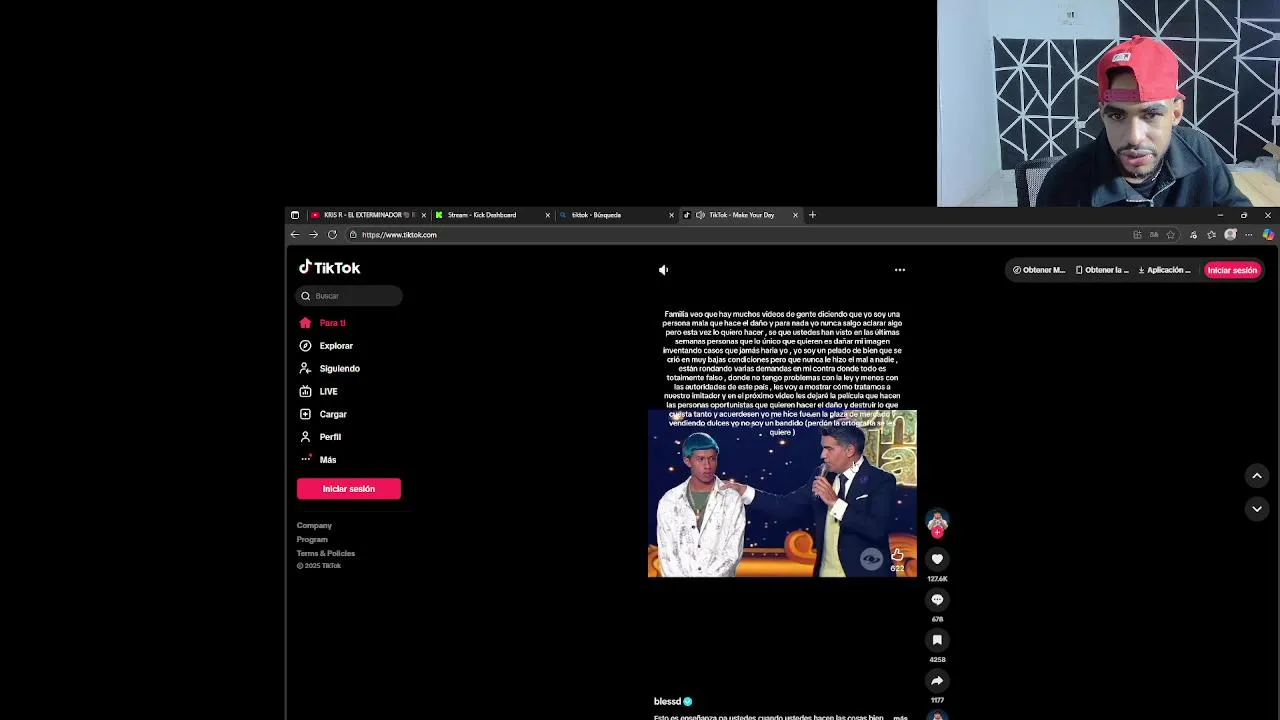
Task: Open a new browser tab
Action: pos(812,215)
